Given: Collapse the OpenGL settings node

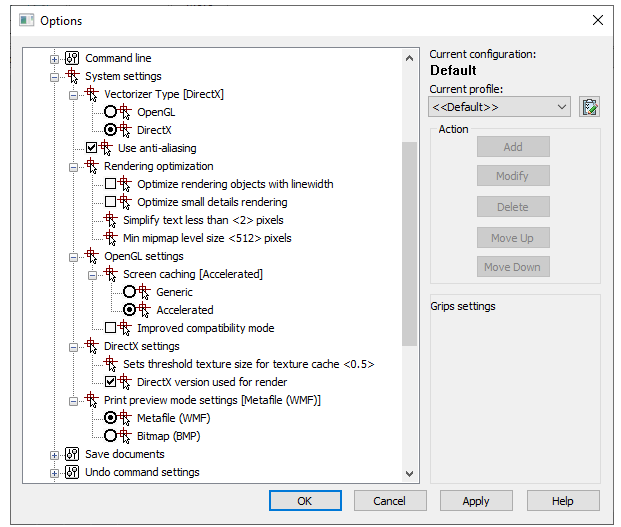Looking at the screenshot, I should click(73, 257).
